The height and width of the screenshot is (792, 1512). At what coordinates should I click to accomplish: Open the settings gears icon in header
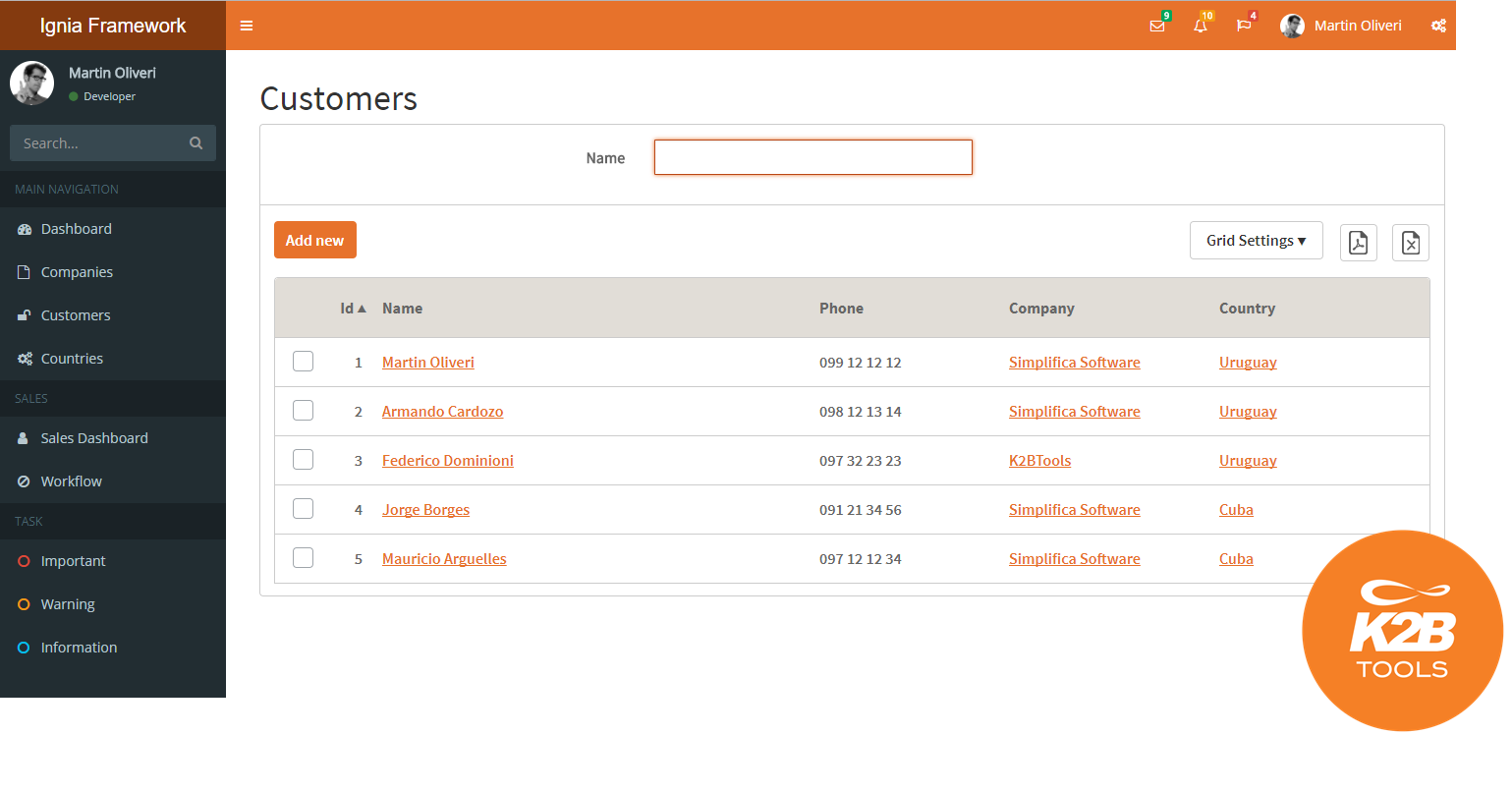[x=1438, y=26]
